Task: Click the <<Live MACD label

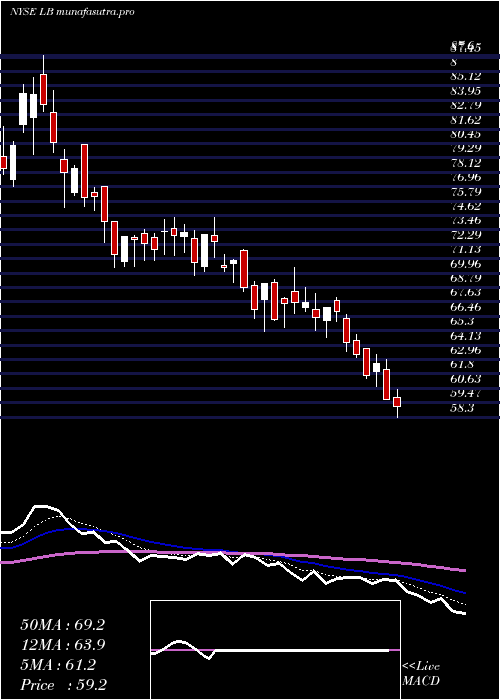Action: [x=421, y=674]
